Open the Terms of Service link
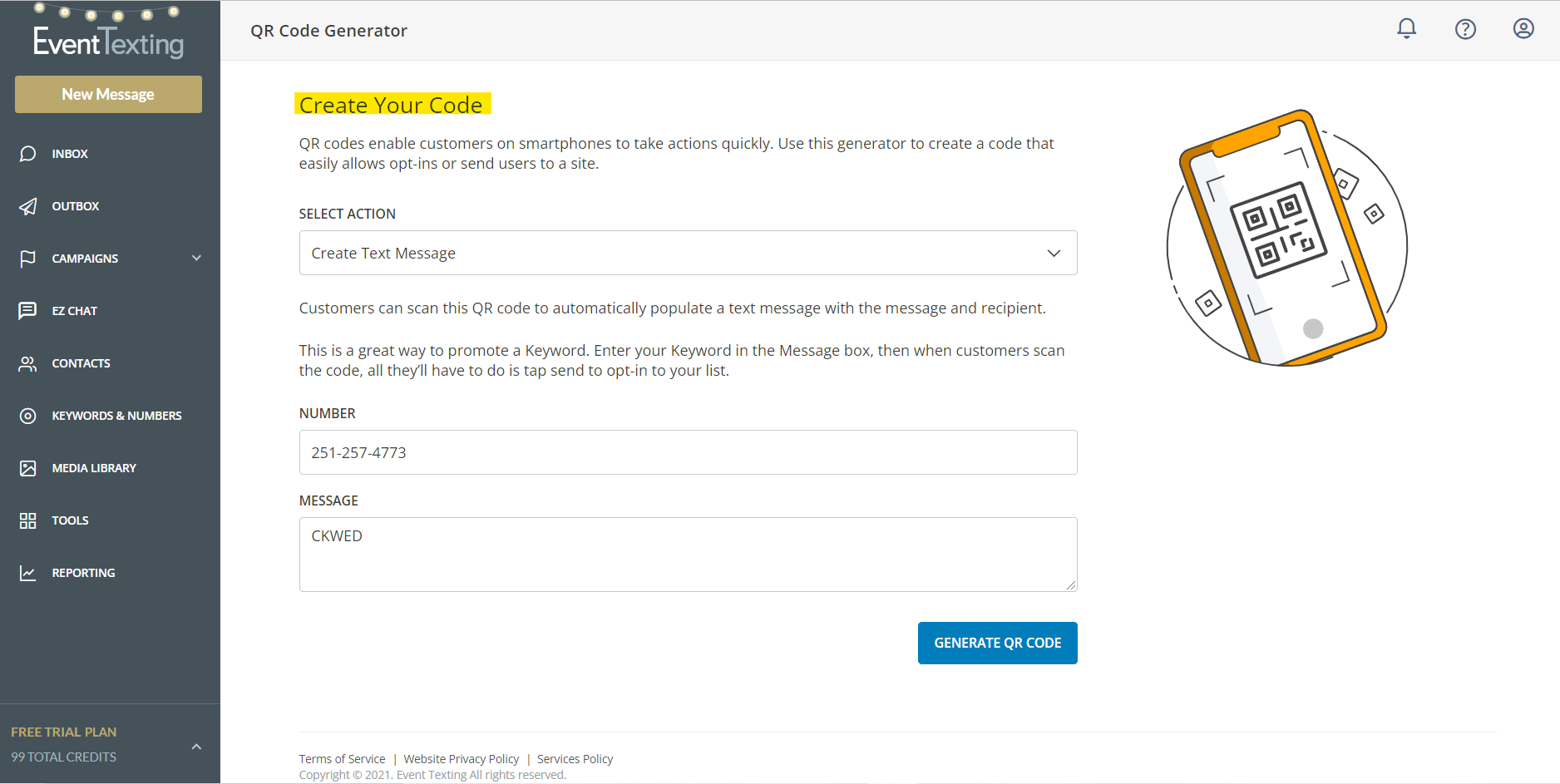1560x784 pixels. click(x=342, y=759)
